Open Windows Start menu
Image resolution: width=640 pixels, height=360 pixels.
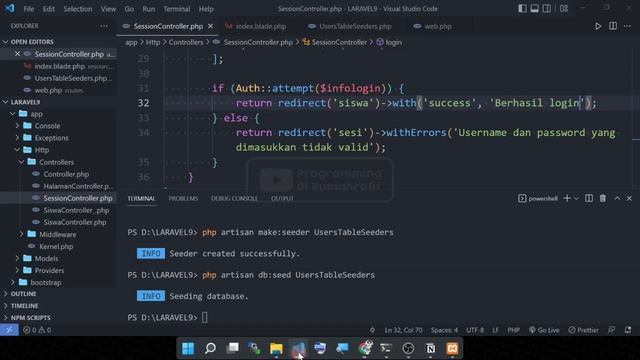coord(188,348)
